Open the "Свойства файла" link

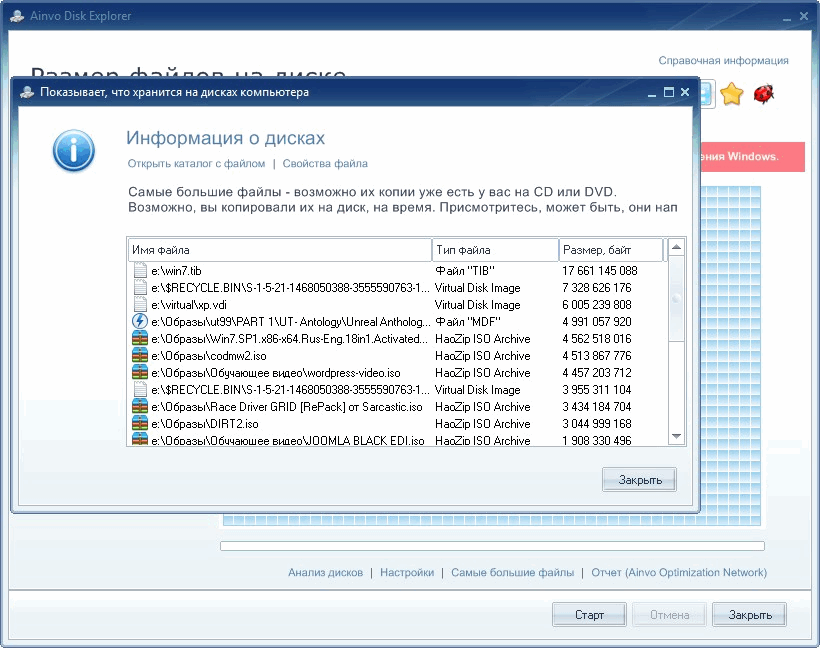pos(325,164)
